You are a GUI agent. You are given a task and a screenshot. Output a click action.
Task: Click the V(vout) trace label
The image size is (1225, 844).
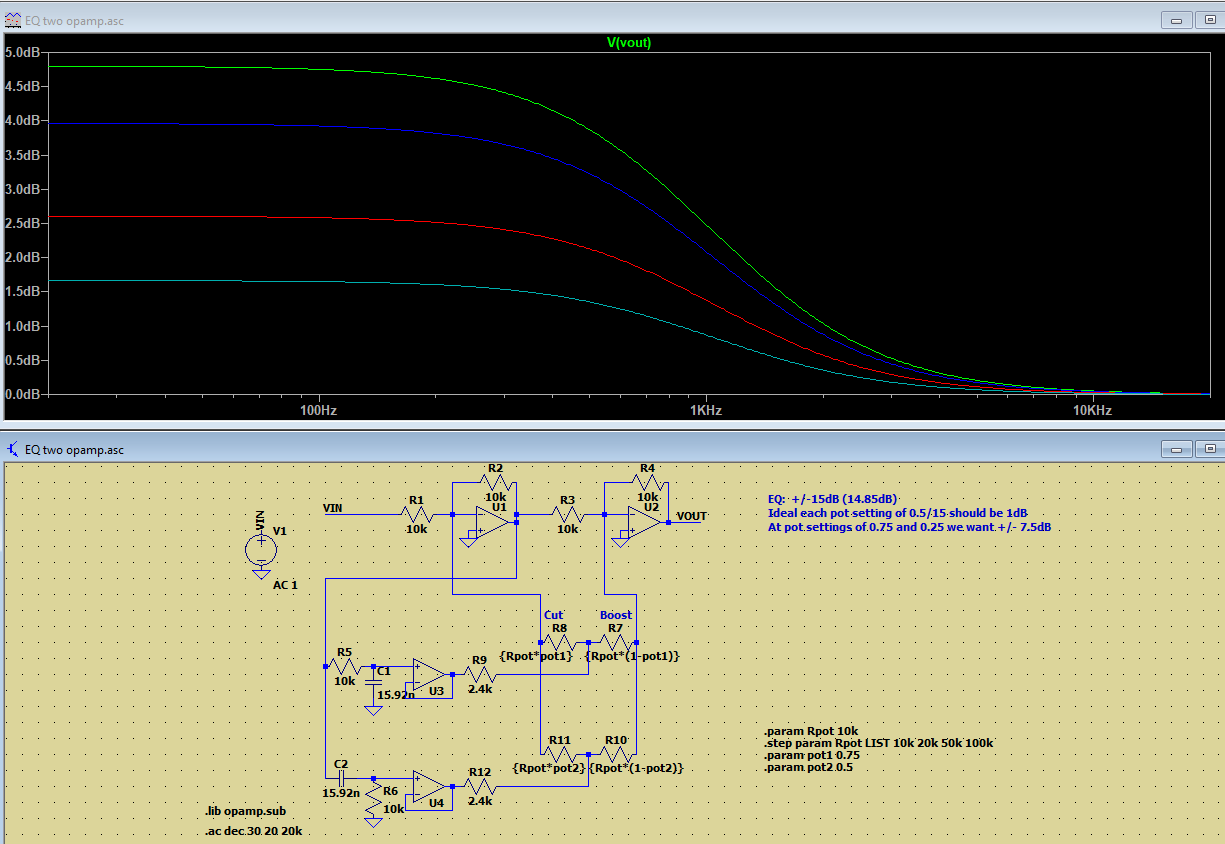[x=629, y=43]
